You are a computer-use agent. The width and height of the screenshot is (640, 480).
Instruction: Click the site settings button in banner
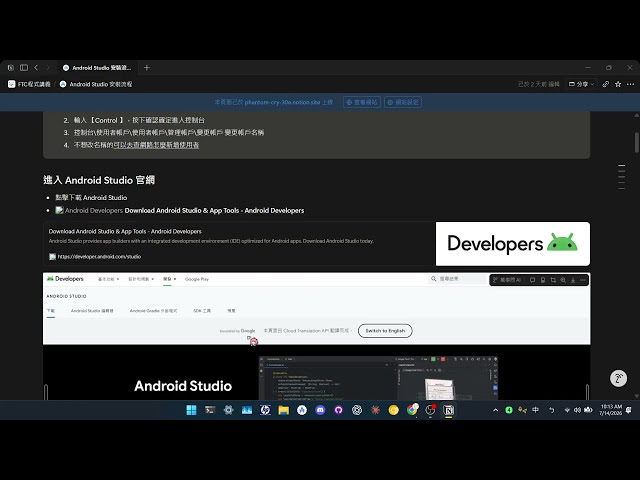pyautogui.click(x=403, y=102)
